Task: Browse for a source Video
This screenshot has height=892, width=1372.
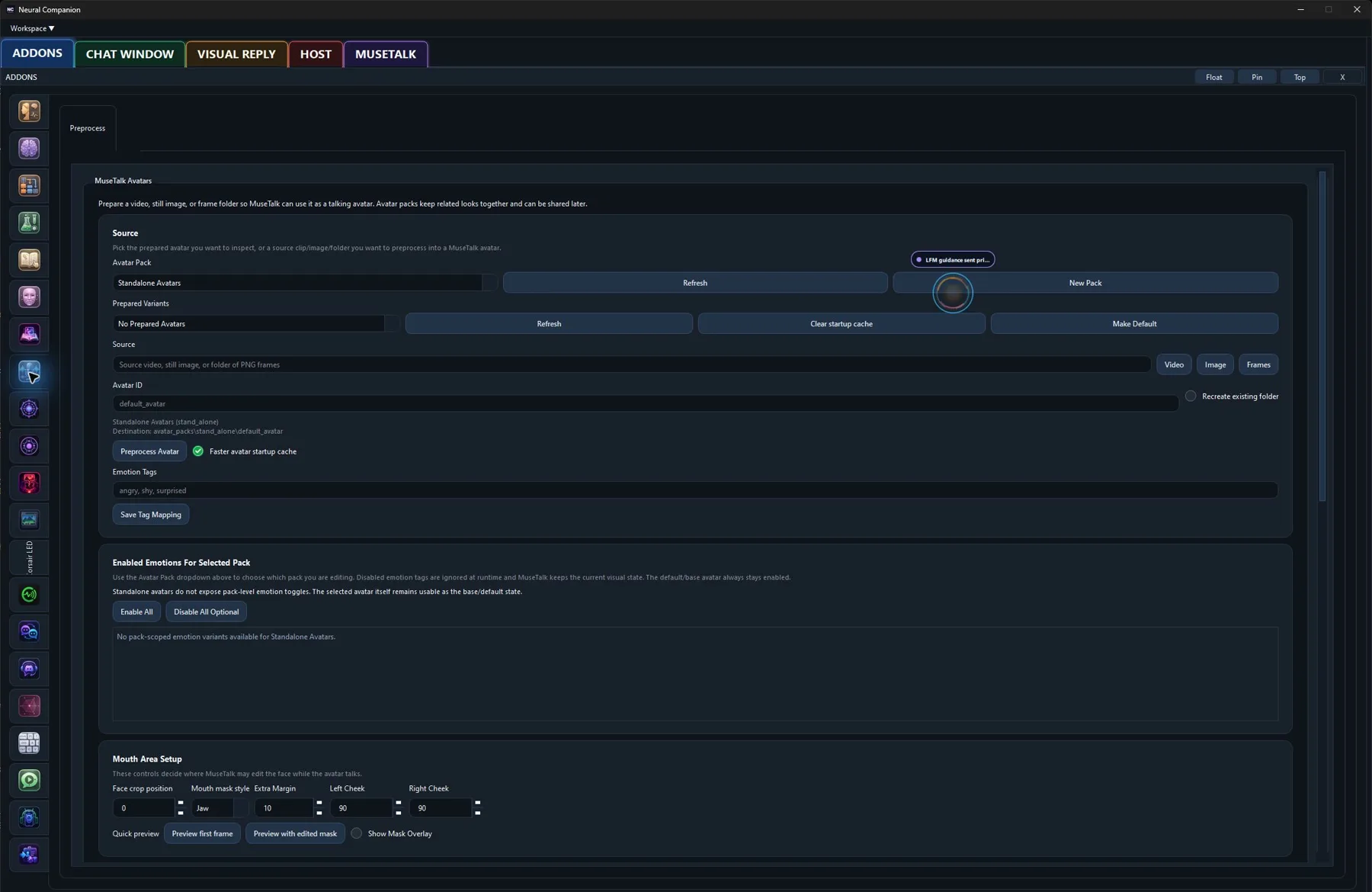Action: [x=1174, y=364]
